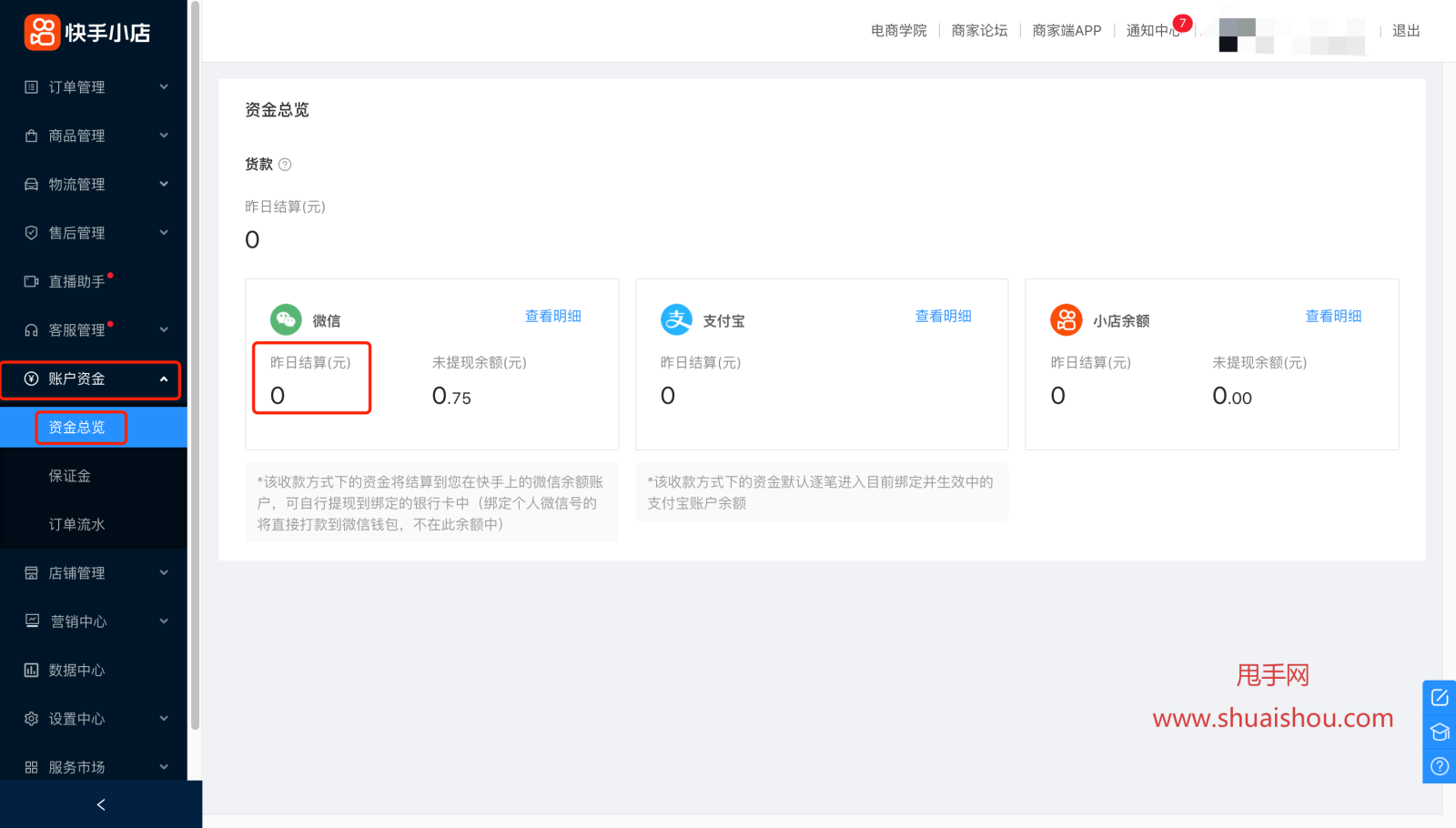Expand the 客服管理 chevron

(164, 330)
